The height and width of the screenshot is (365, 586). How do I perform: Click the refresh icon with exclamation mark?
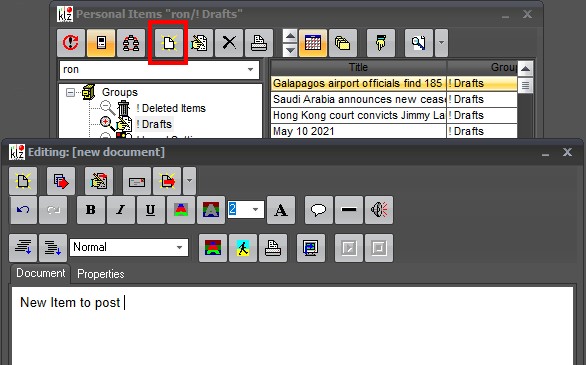pos(71,43)
